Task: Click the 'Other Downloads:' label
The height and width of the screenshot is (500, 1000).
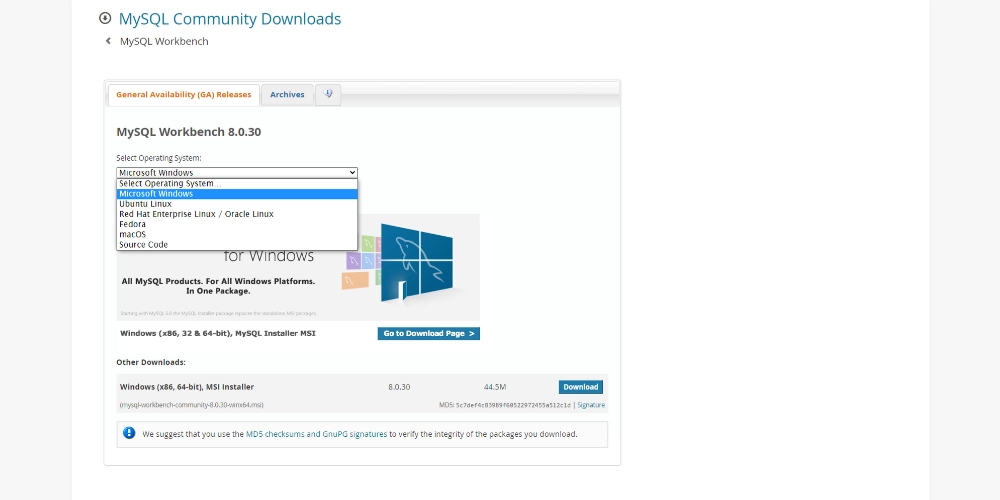Action: [x=151, y=362]
